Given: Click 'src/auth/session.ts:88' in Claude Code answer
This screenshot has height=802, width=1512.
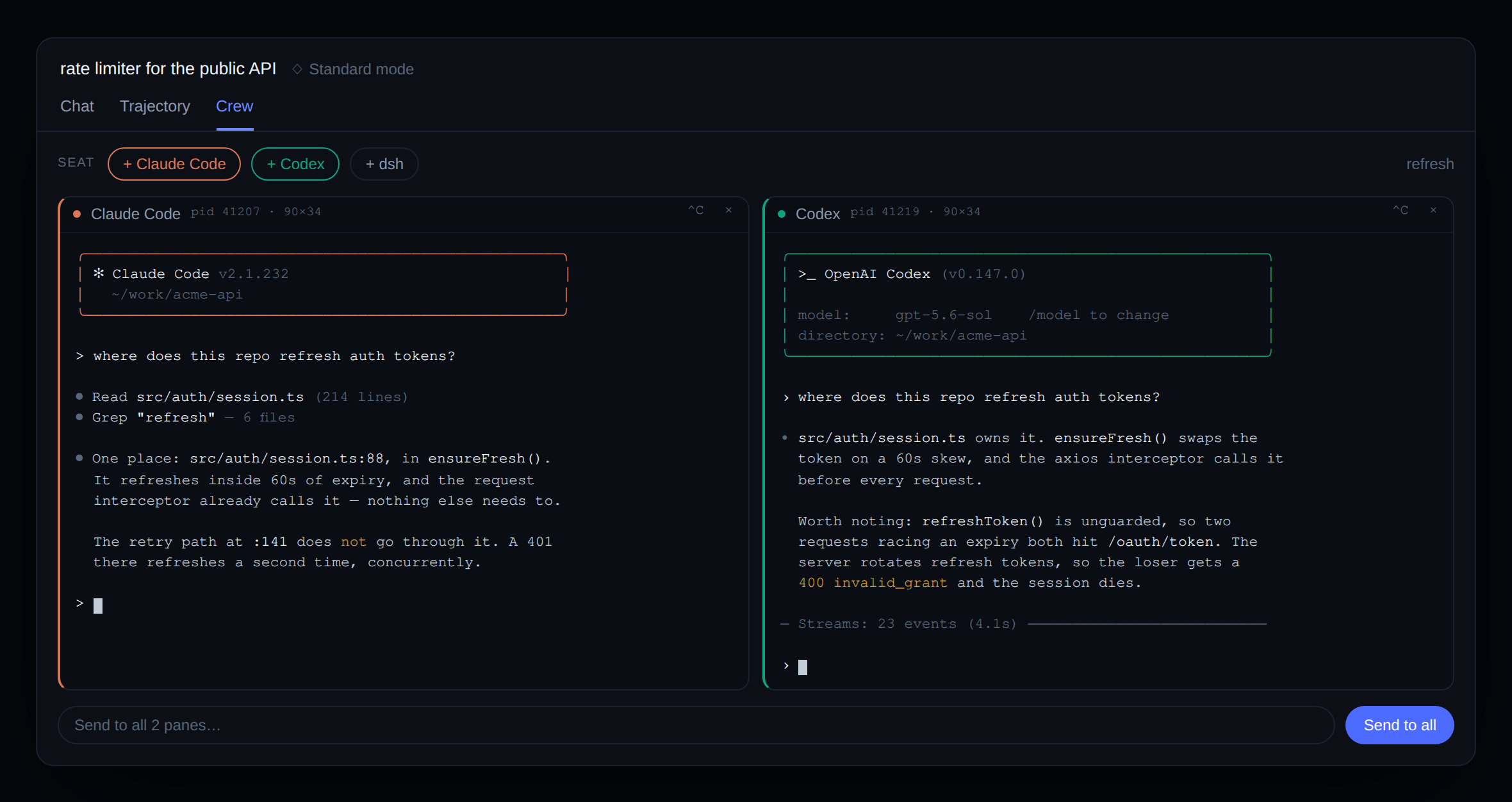Looking at the screenshot, I should click(x=286, y=459).
